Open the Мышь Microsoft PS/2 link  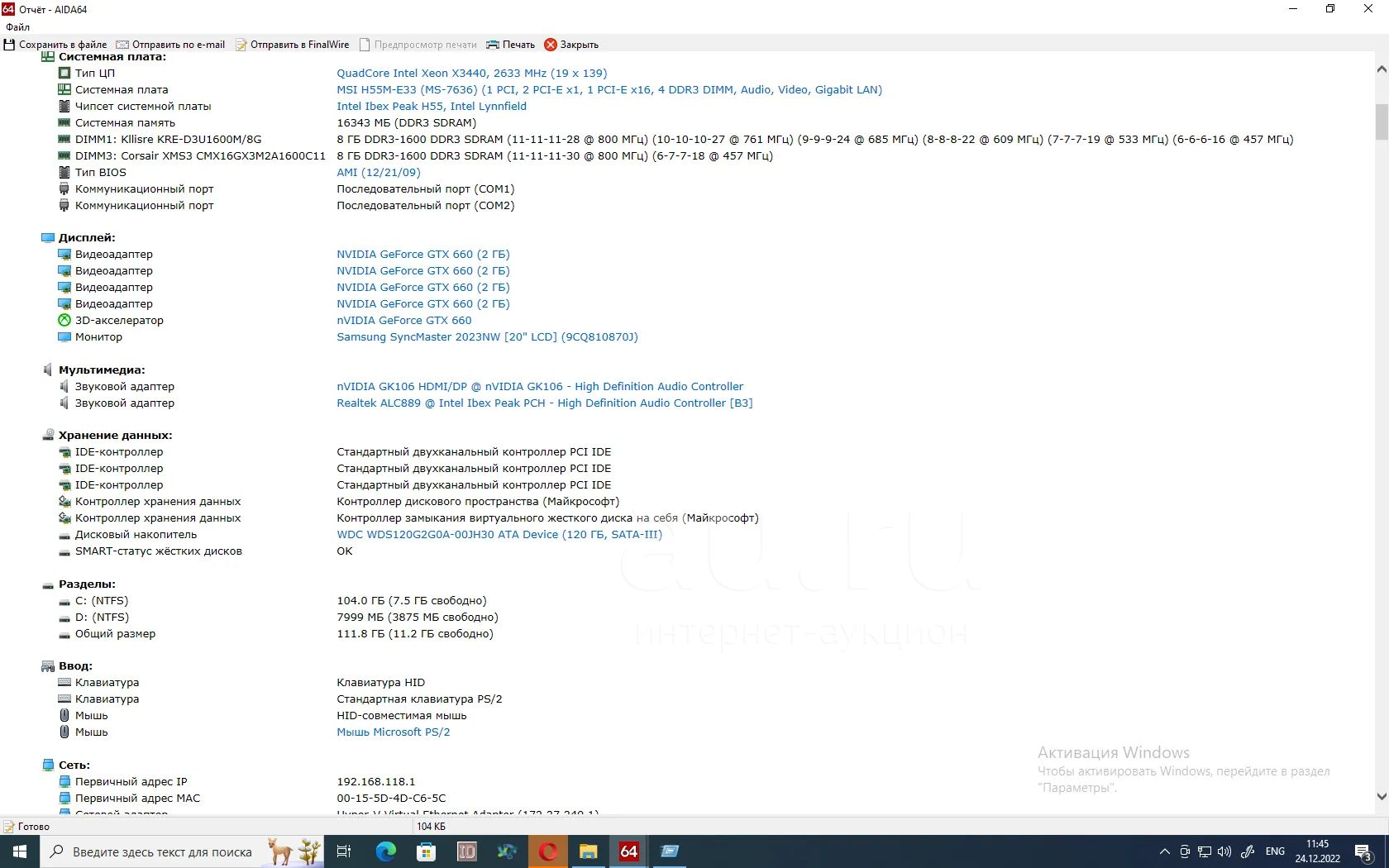tap(394, 732)
